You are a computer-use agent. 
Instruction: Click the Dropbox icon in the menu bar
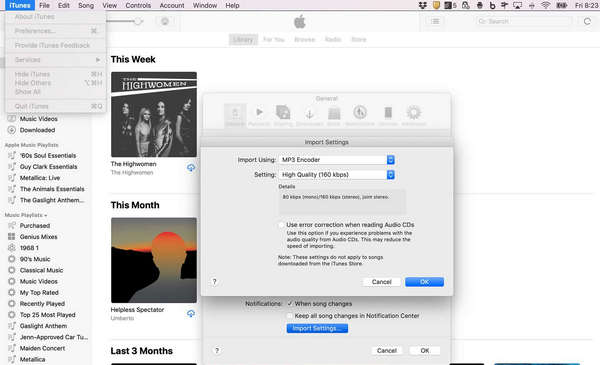coord(422,5)
